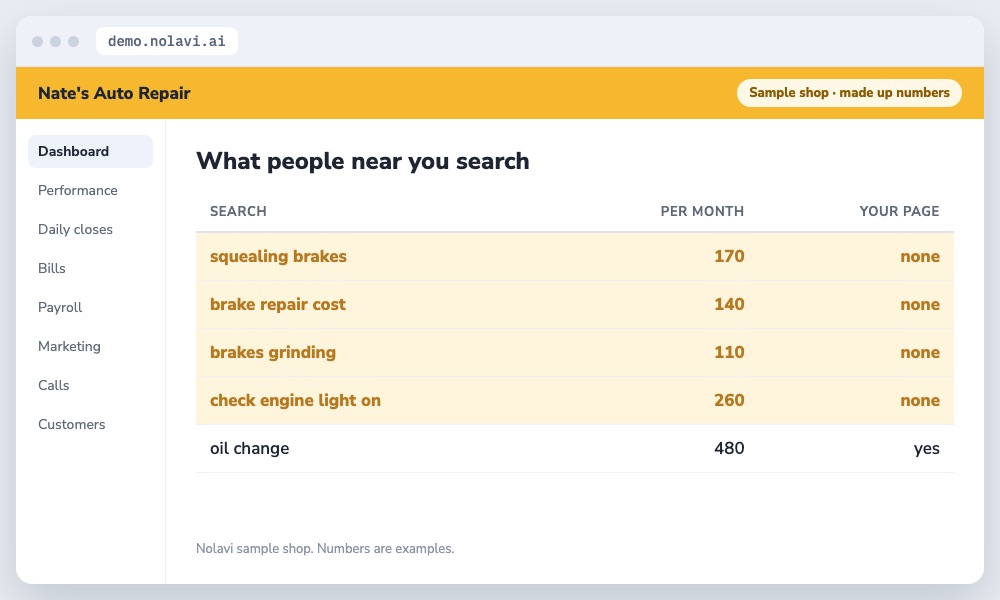
Task: Open the Dashboard sidebar item
Action: pyautogui.click(x=90, y=151)
